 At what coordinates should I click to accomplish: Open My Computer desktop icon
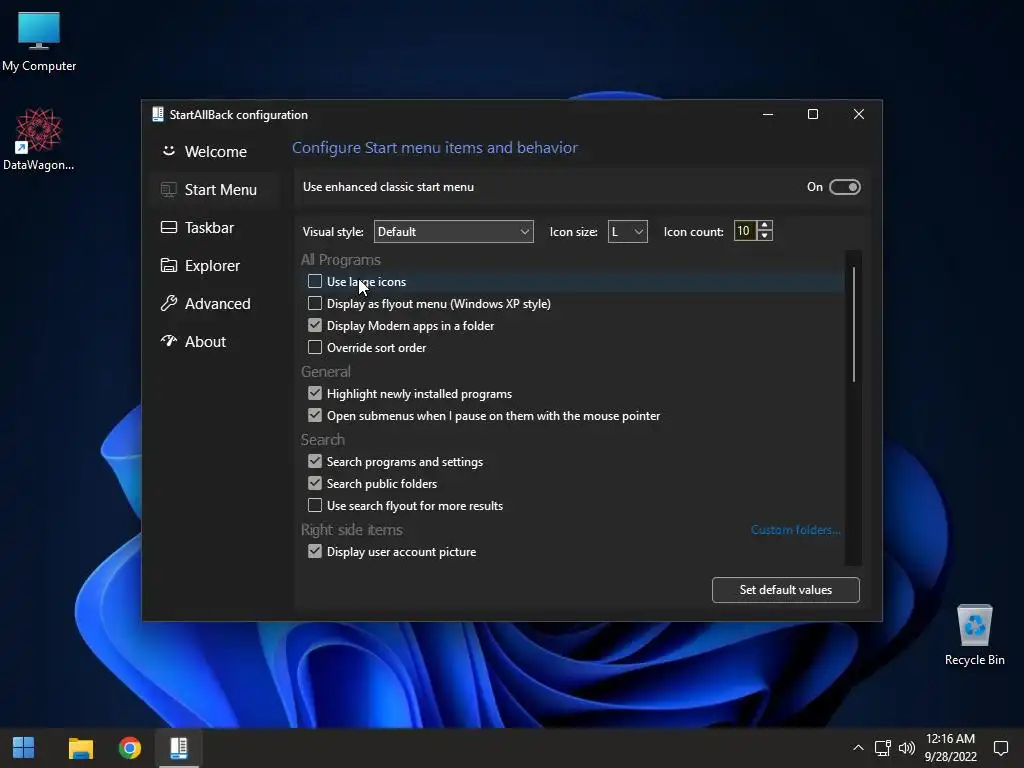tap(39, 41)
